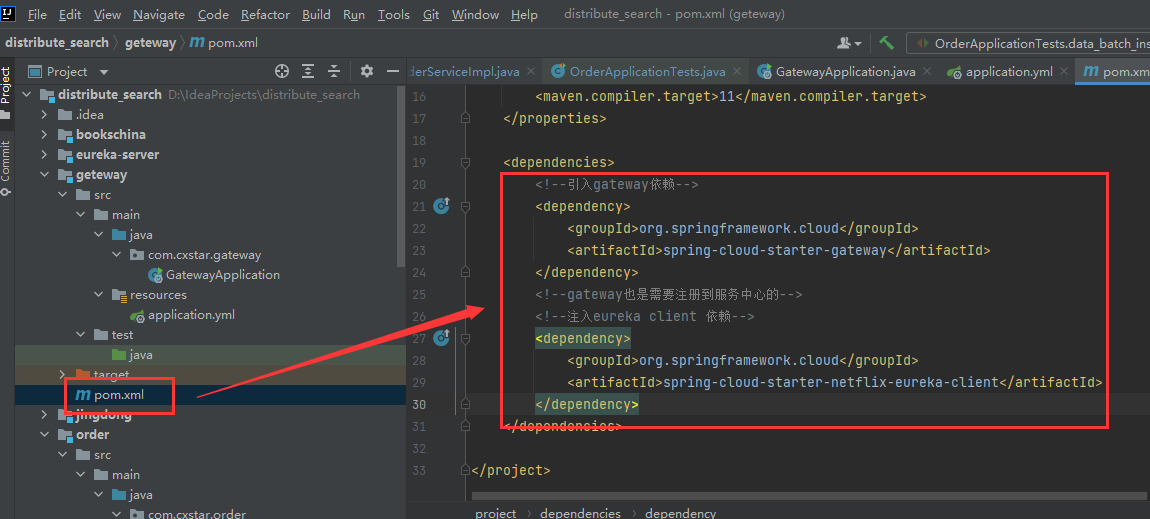Hide the Project tool window
1150x519 pixels.
pos(393,71)
